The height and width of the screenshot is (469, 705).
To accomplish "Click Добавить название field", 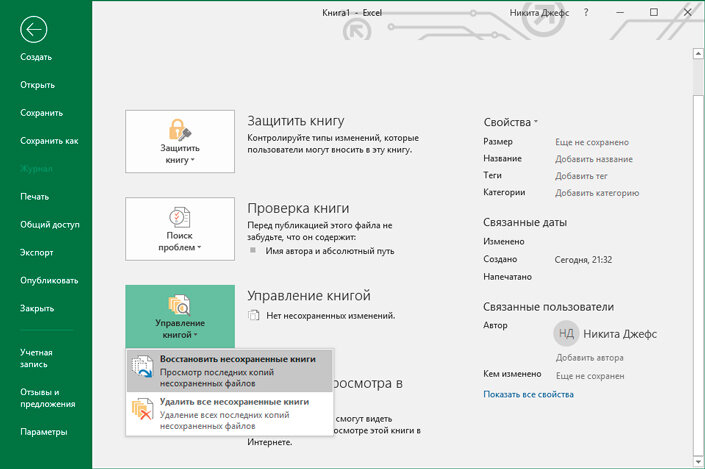I will click(x=593, y=159).
